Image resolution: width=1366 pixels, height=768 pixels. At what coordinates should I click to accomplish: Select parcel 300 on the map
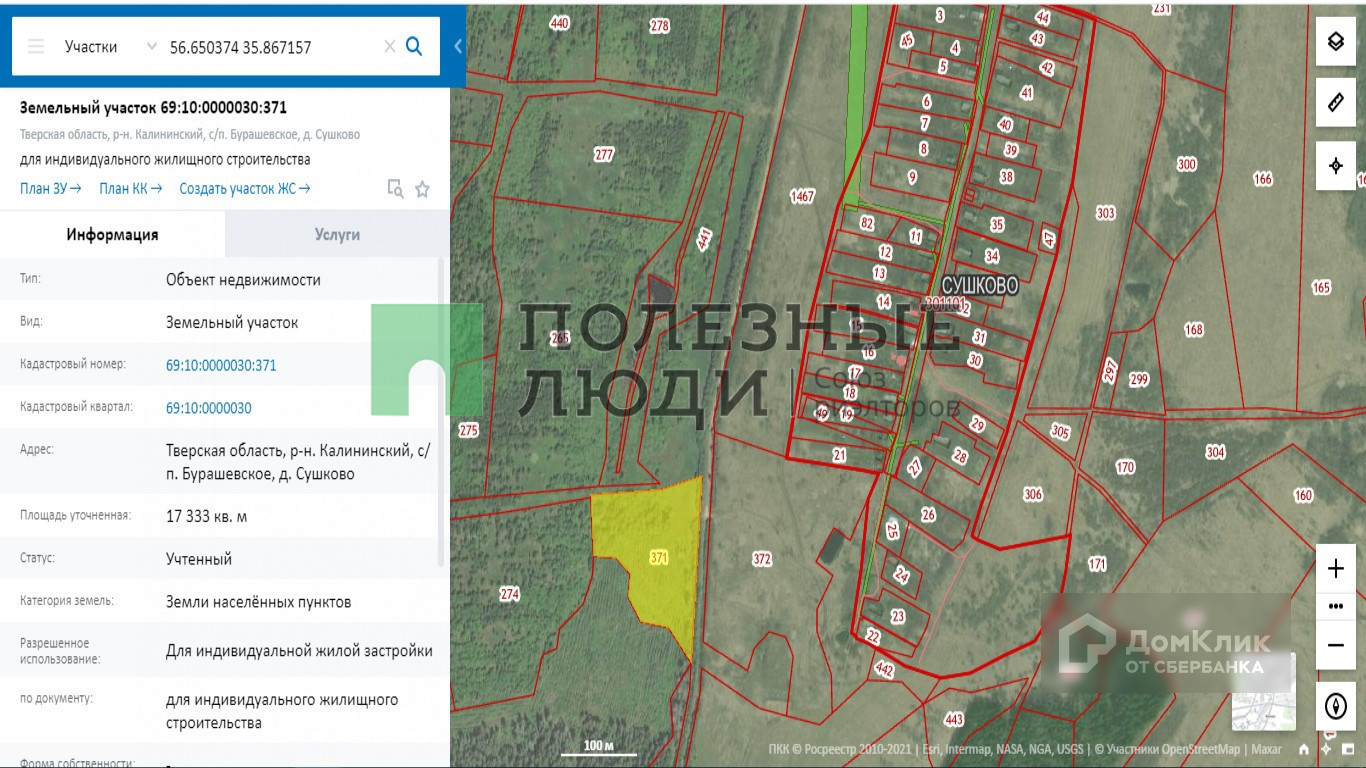pyautogui.click(x=1187, y=164)
